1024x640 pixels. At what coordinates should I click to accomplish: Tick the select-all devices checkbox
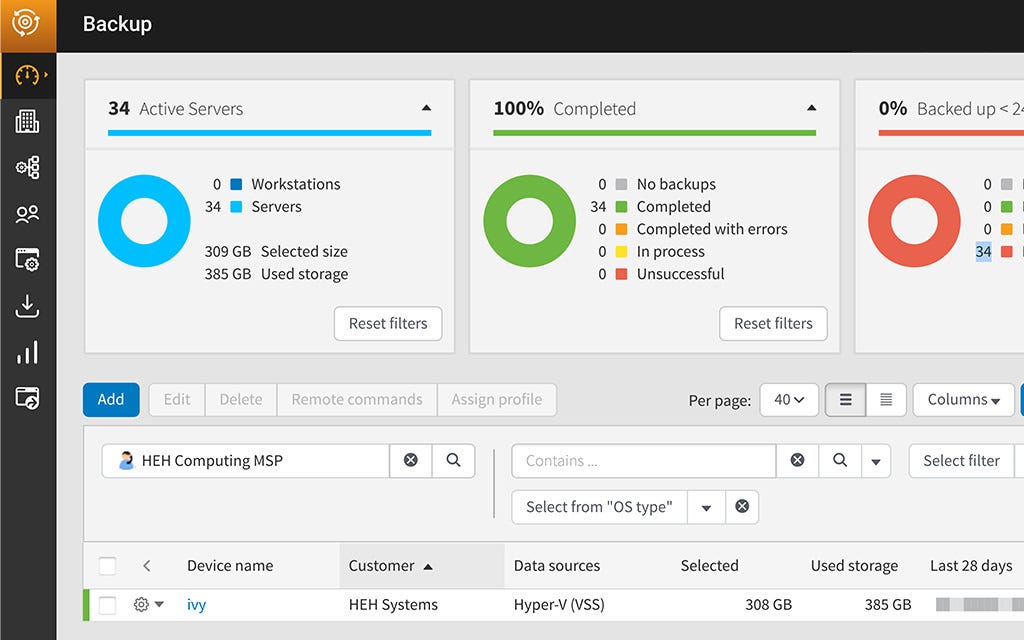pyautogui.click(x=107, y=566)
